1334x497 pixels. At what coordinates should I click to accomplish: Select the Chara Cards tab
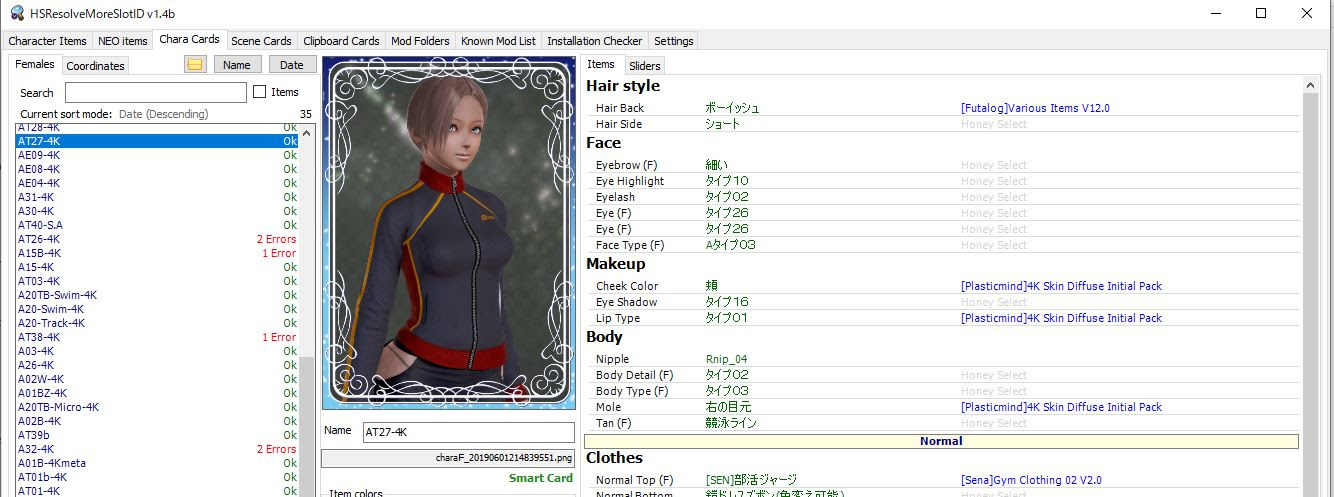189,40
